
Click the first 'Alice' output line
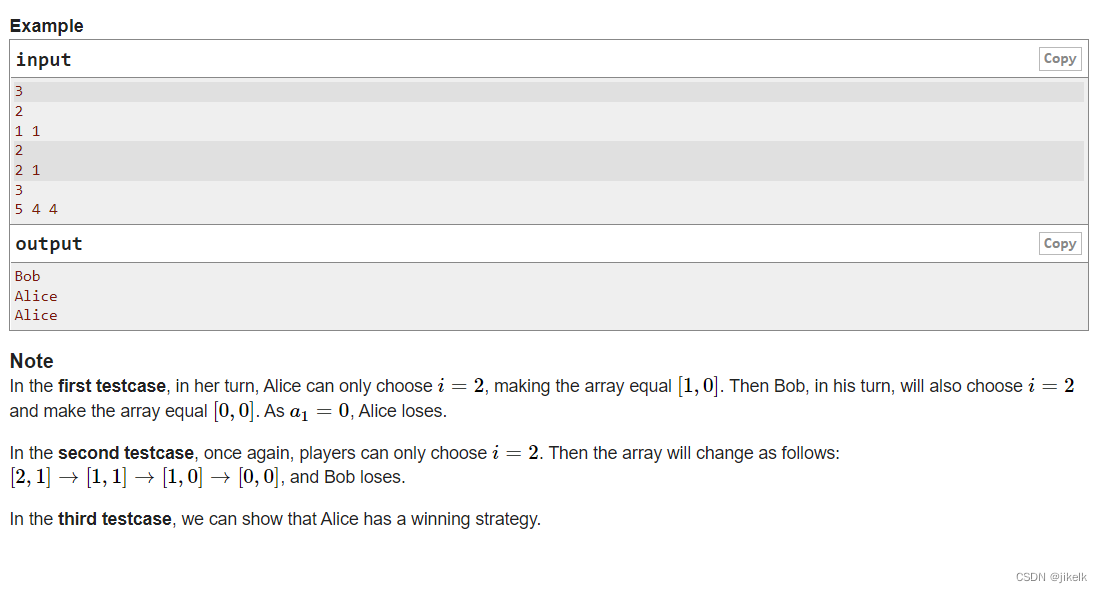point(36,296)
